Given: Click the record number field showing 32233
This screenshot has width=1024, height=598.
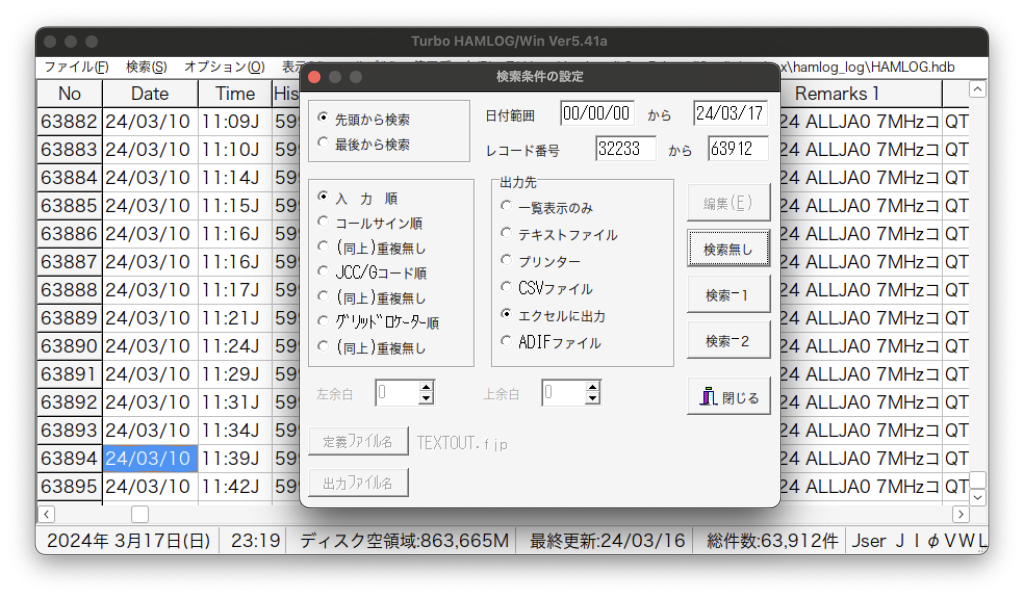Looking at the screenshot, I should tap(625, 147).
